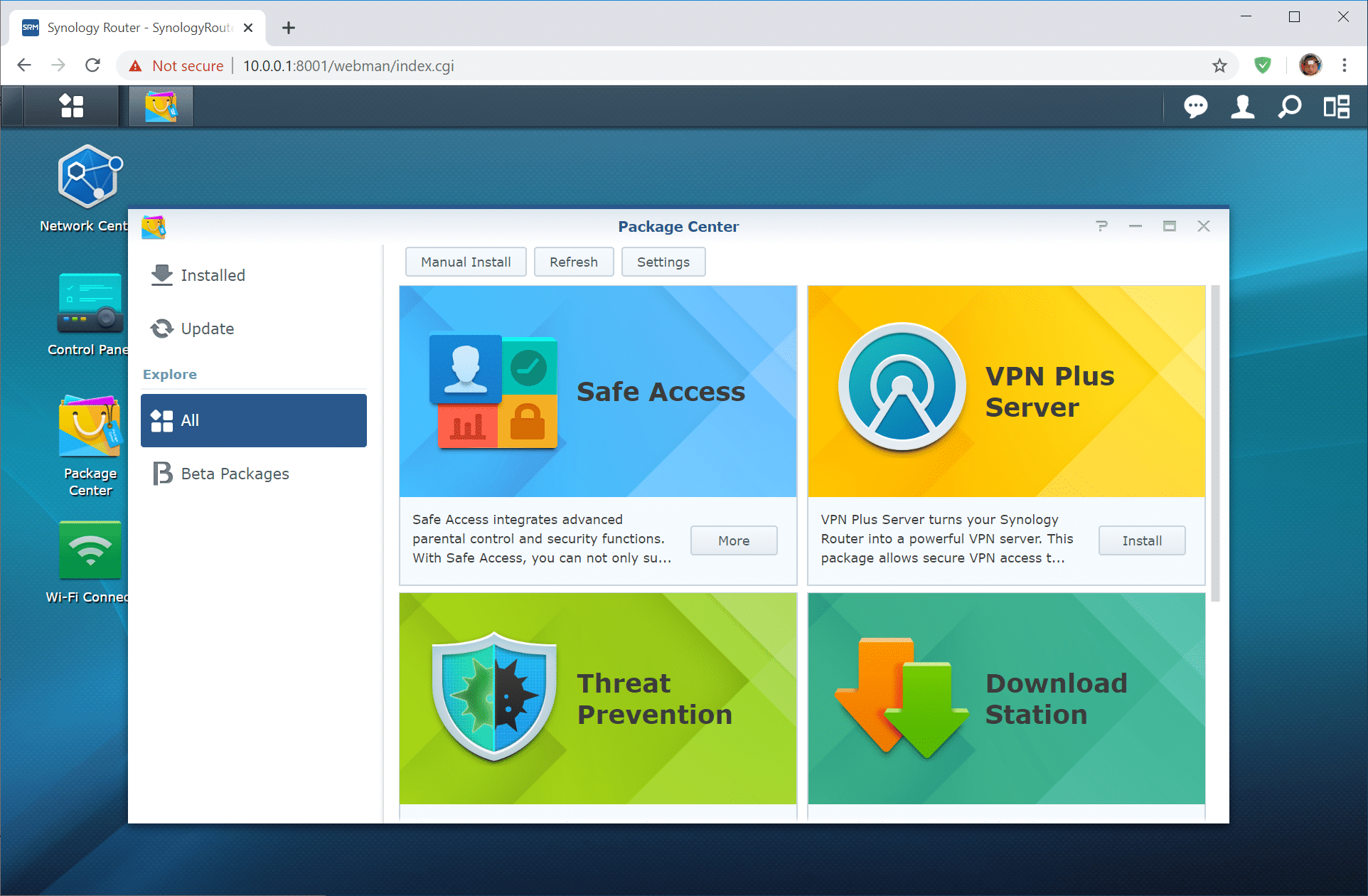Image resolution: width=1368 pixels, height=896 pixels.
Task: Click the browser profile avatar icon
Action: click(1312, 64)
